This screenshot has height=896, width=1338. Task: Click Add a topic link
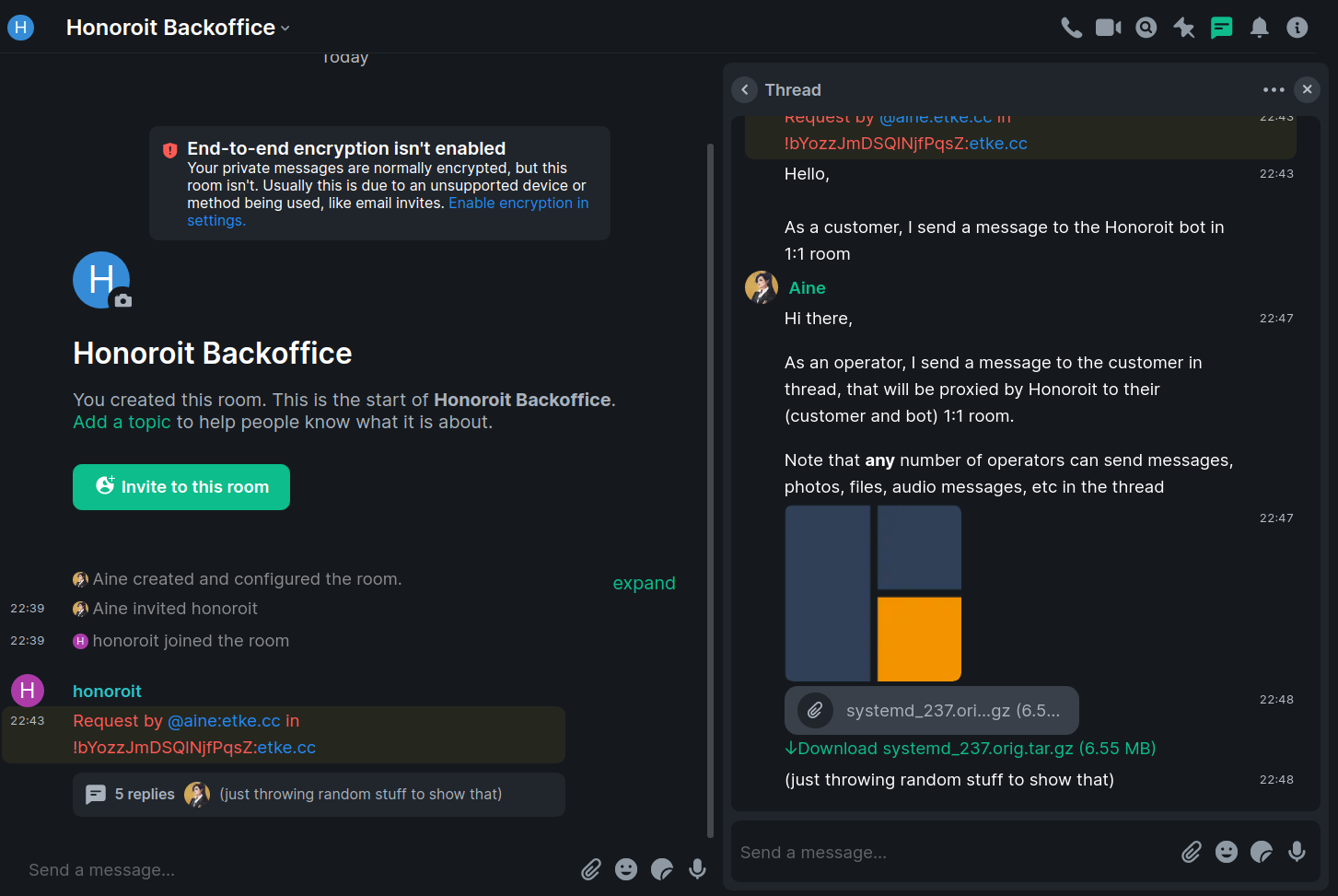[x=122, y=423]
